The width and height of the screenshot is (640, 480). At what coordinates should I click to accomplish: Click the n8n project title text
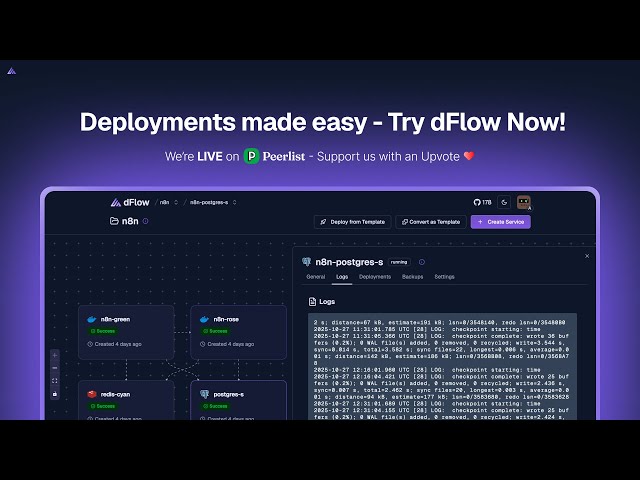pos(130,221)
